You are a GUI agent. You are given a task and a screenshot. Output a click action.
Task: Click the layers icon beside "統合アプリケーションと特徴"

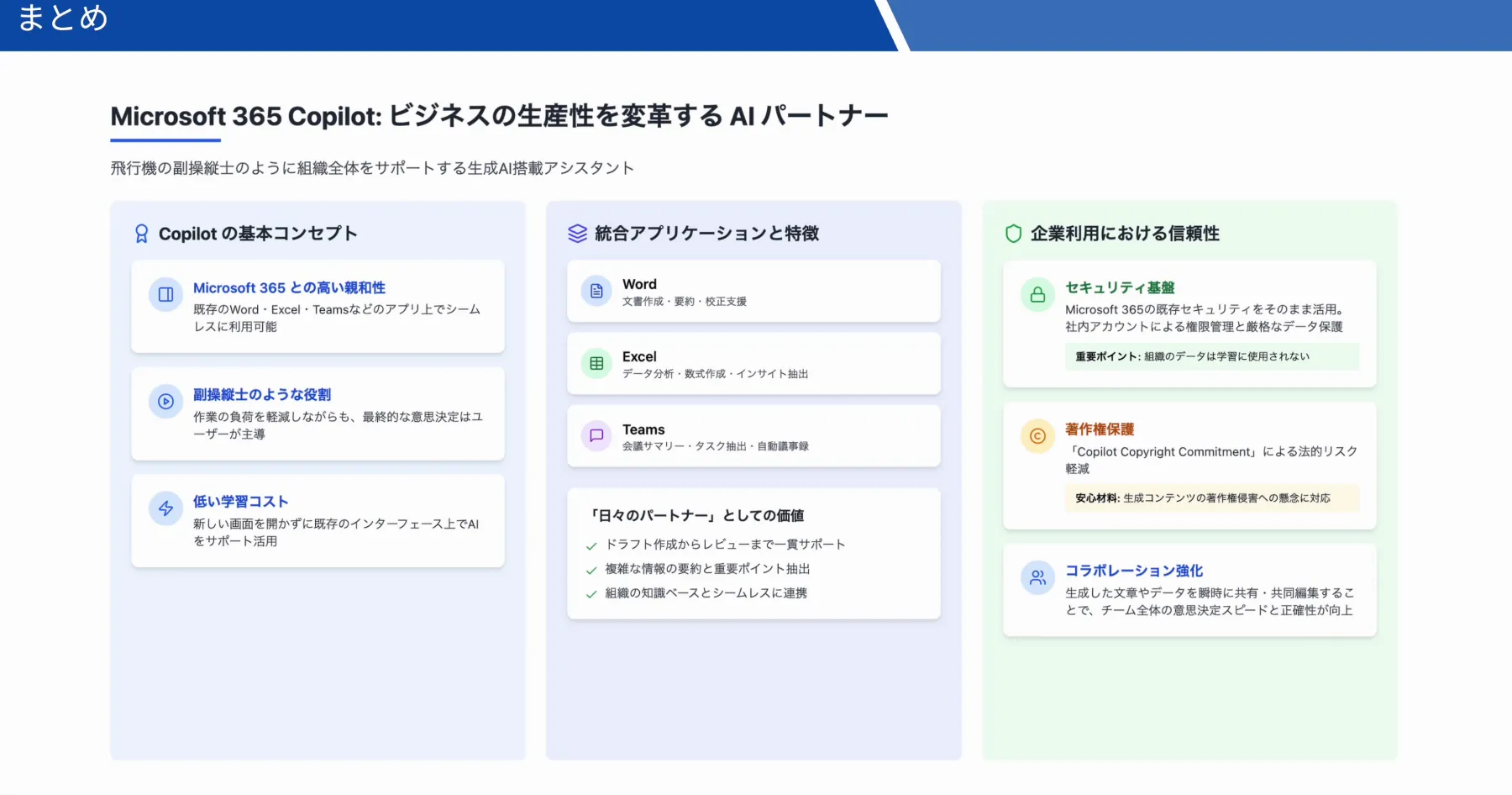[x=578, y=234]
